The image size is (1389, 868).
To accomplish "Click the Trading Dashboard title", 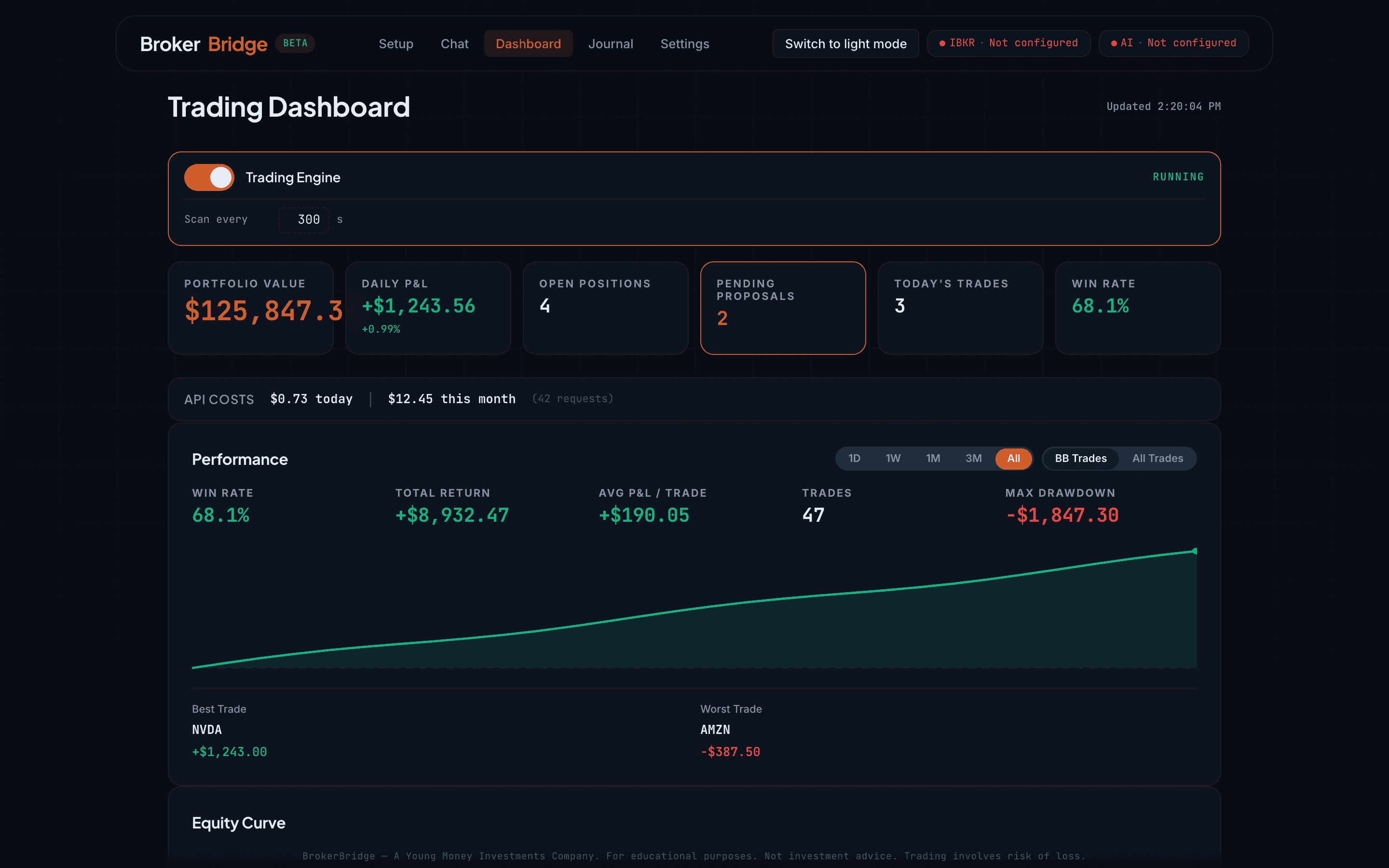I will point(289,108).
